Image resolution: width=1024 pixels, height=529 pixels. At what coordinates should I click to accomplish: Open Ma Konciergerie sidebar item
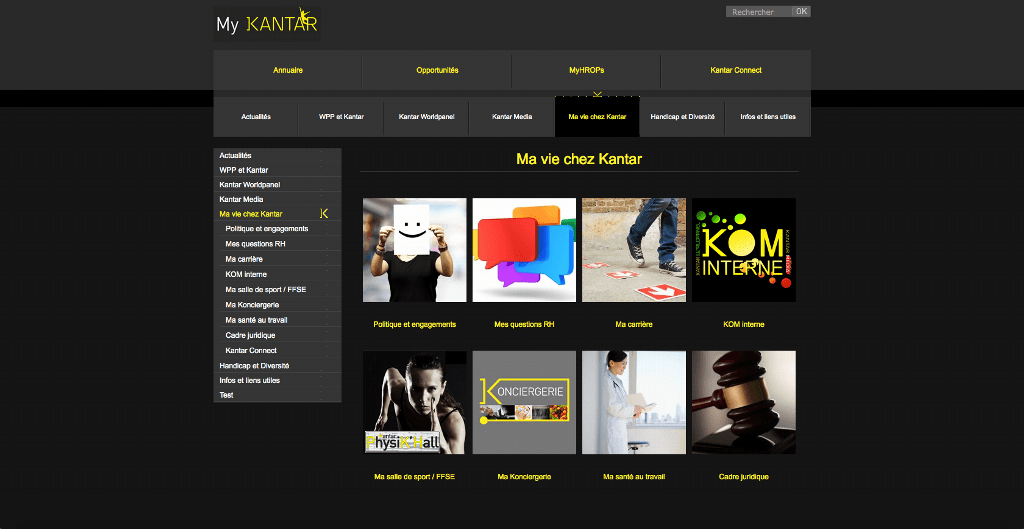pos(278,304)
